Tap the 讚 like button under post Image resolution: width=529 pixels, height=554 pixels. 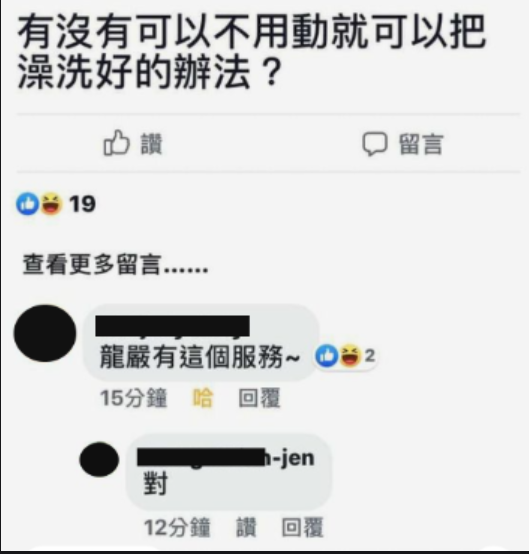(133, 143)
